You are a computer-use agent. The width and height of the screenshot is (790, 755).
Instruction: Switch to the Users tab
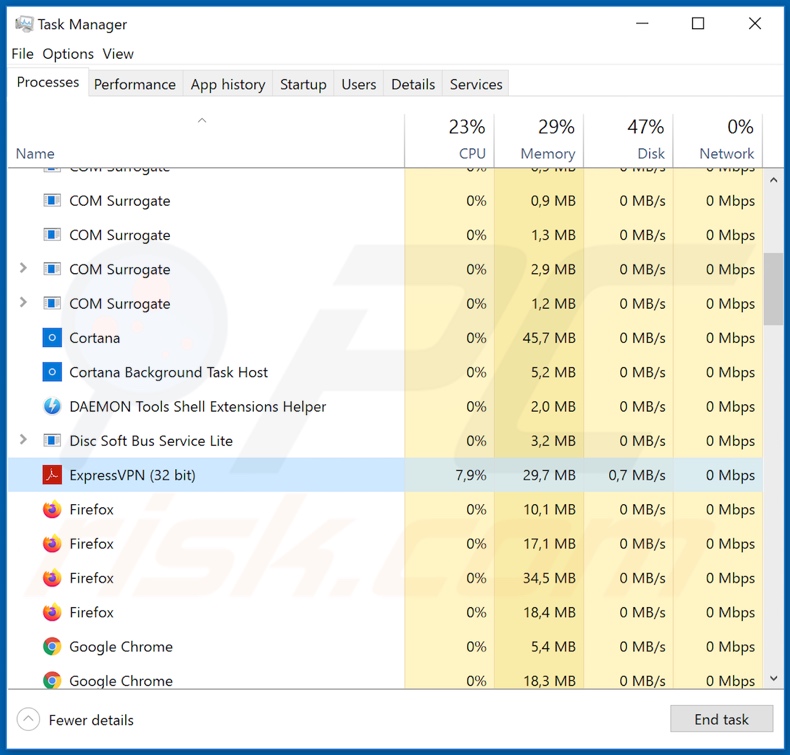tap(359, 84)
